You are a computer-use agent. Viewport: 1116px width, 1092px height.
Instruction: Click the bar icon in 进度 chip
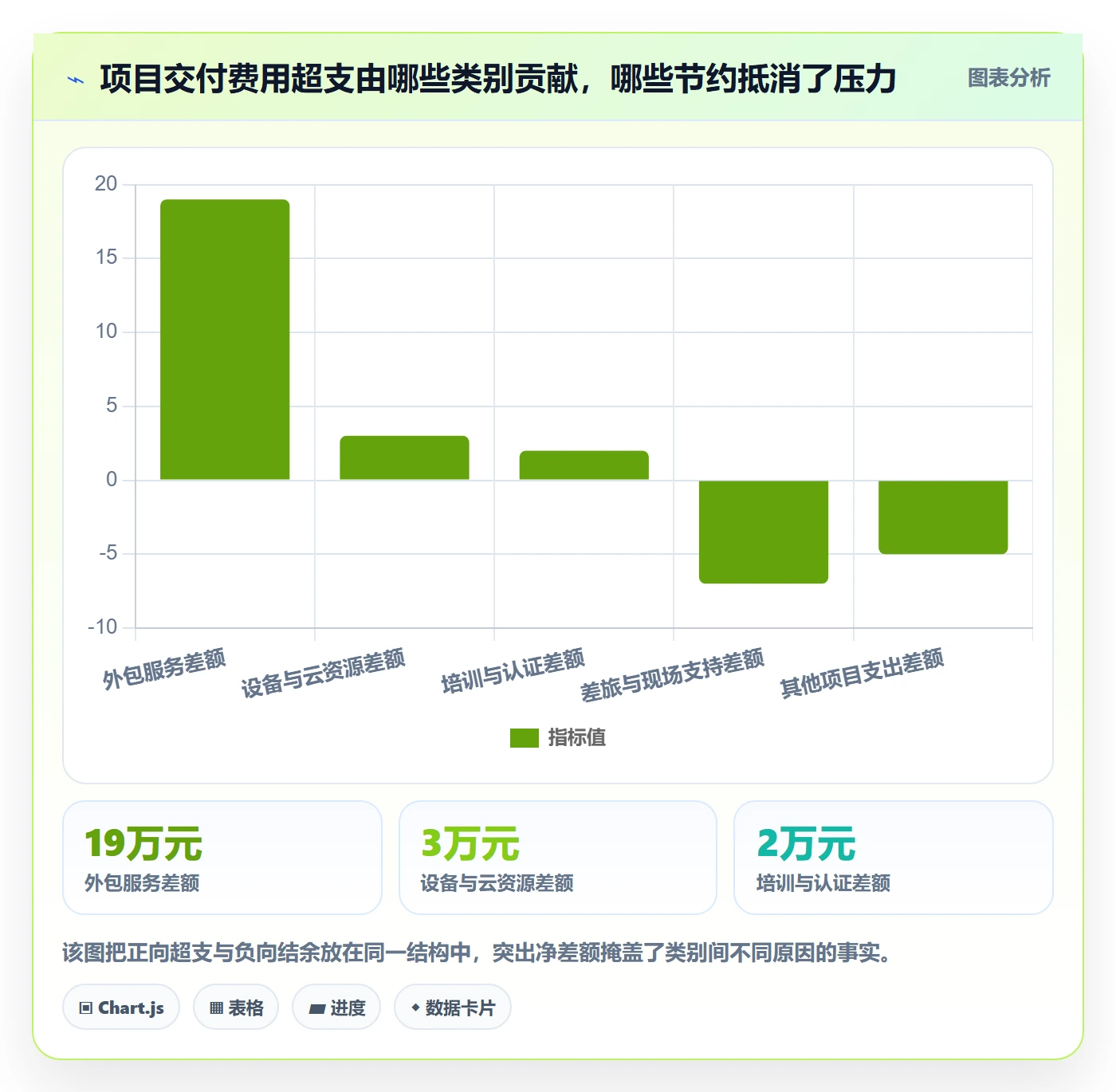316,1009
